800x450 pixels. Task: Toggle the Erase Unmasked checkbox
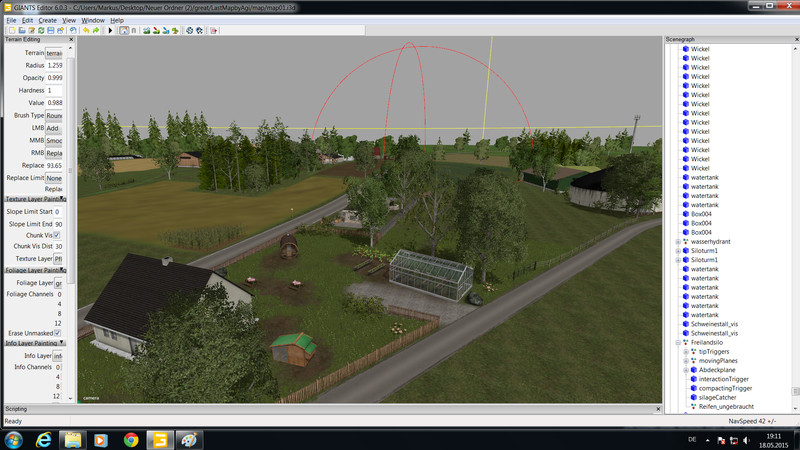tap(57, 332)
